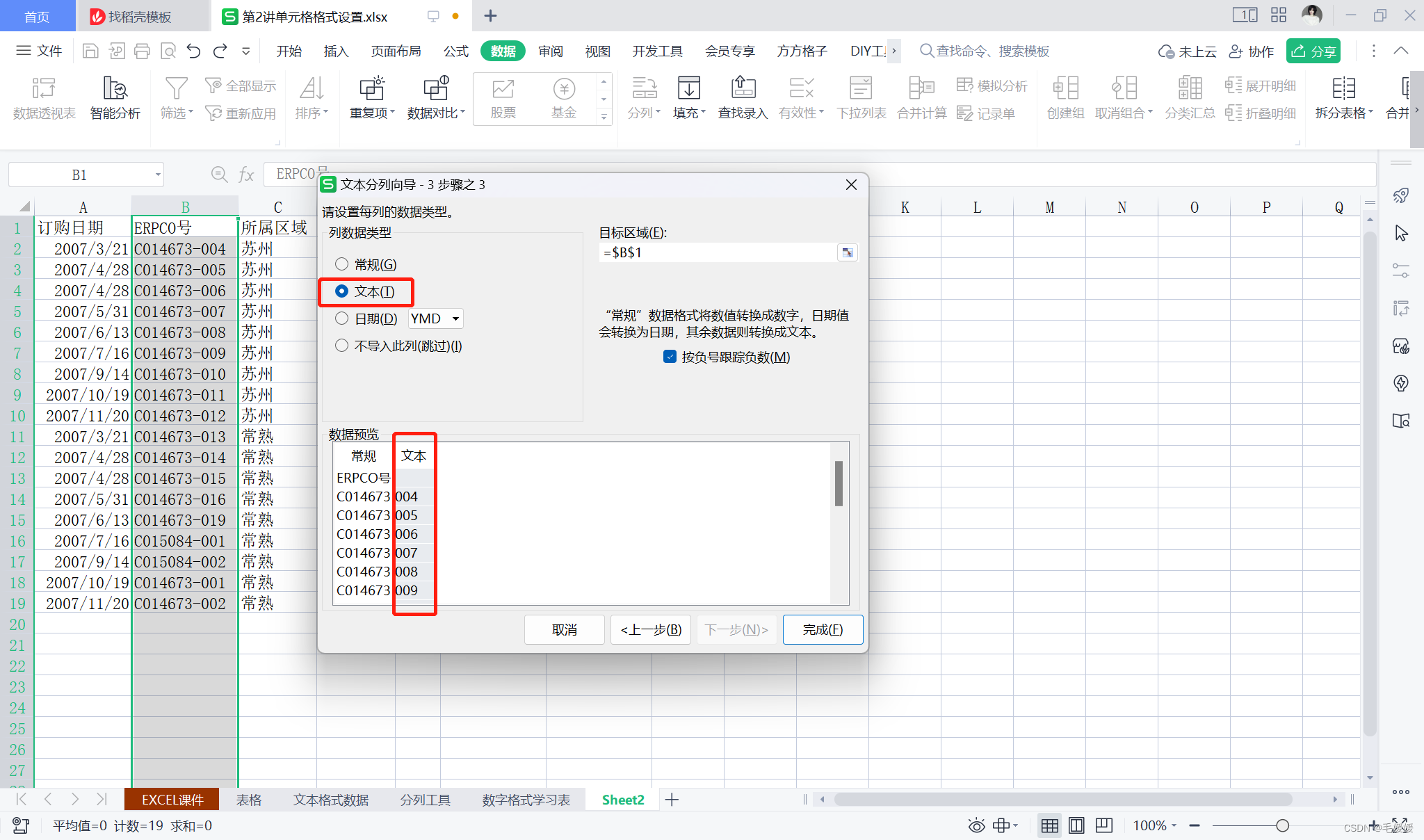
Task: Click the range selector icon in the target area field
Action: pyautogui.click(x=847, y=253)
